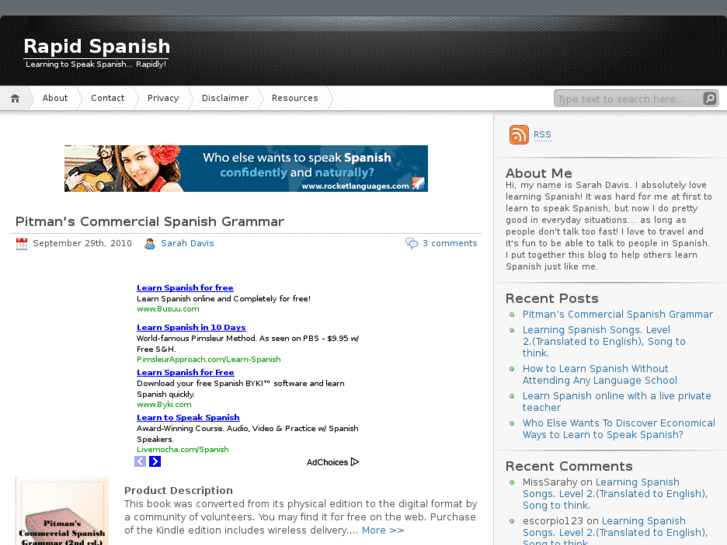This screenshot has height=545, width=727.
Task: Click the PimsleurApproach.com/Learn-Spanish URL
Action: tap(209, 359)
